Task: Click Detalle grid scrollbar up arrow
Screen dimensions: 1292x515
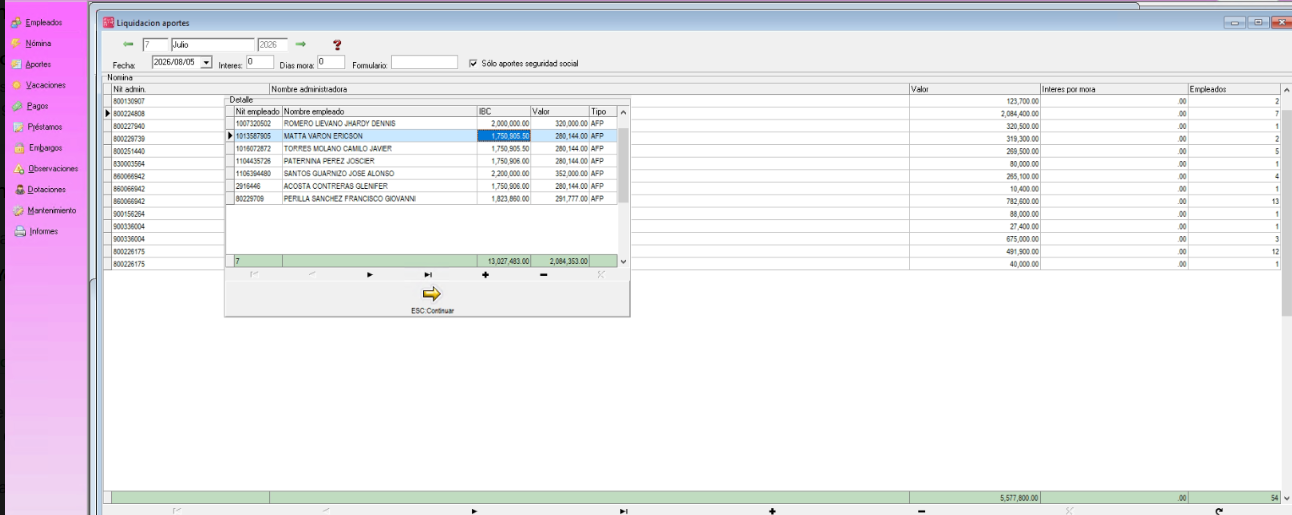Action: [624, 112]
